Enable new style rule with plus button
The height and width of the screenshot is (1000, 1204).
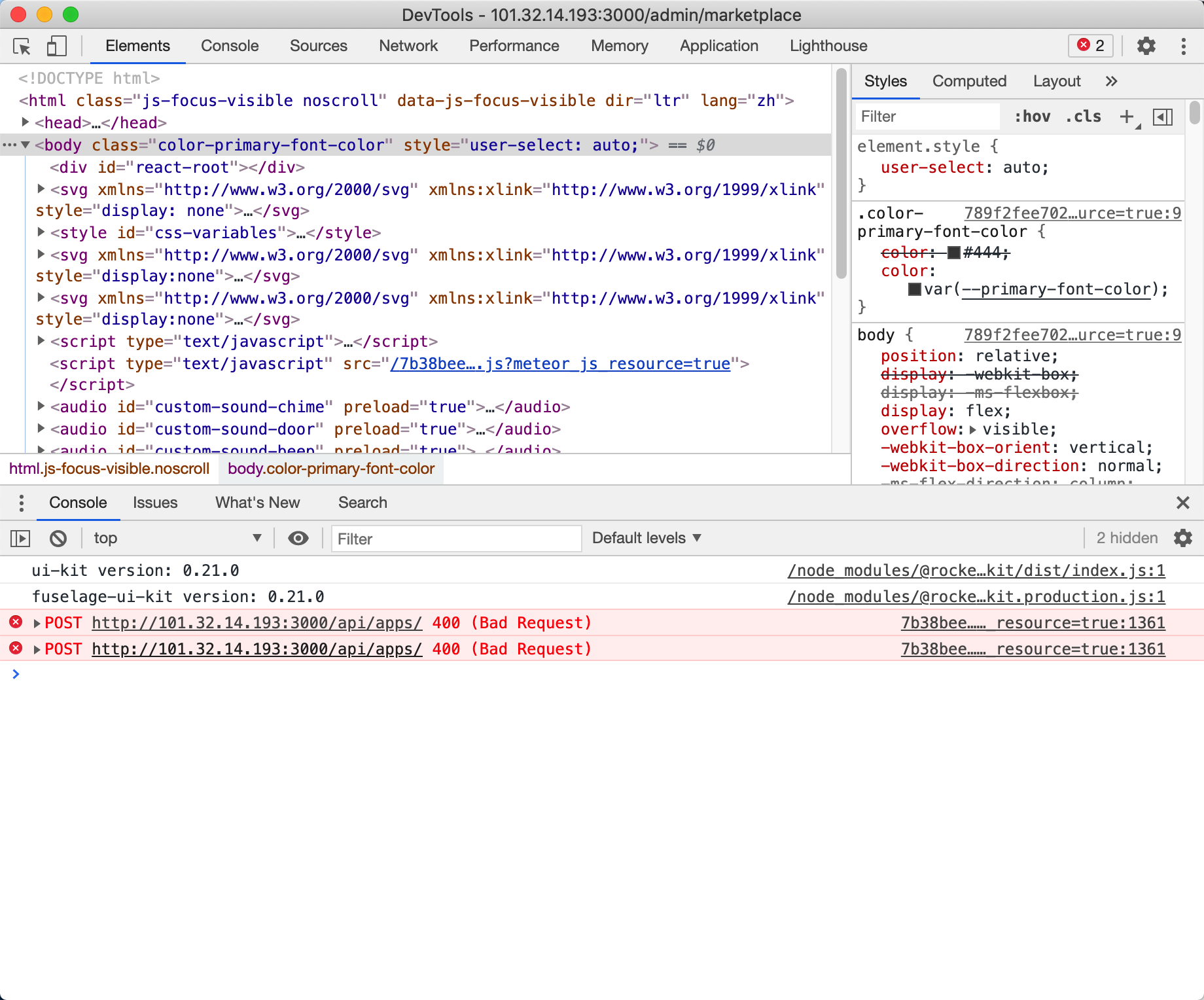tap(1127, 116)
